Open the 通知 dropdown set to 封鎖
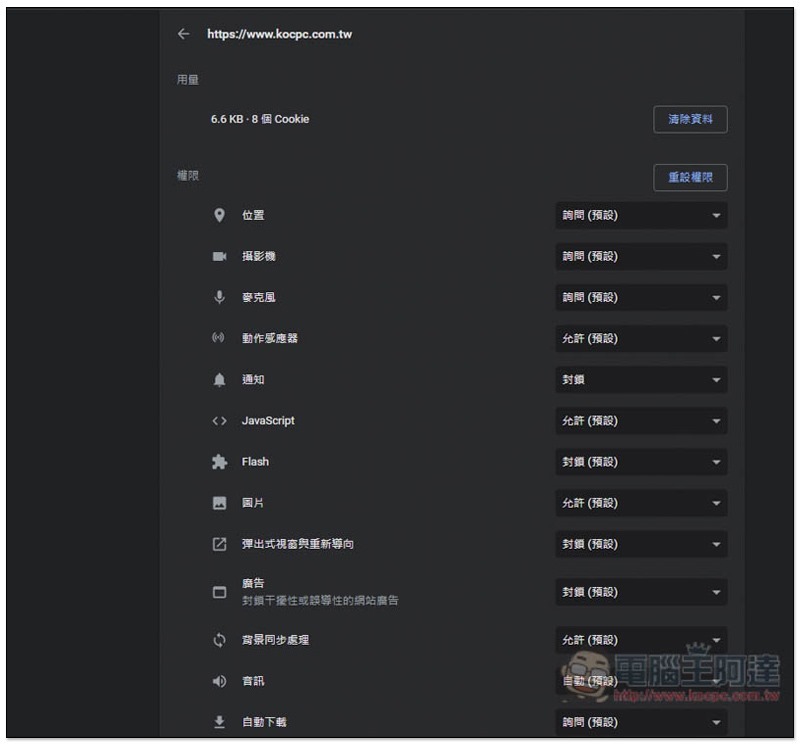Viewport: 800px width, 746px height. 641,380
